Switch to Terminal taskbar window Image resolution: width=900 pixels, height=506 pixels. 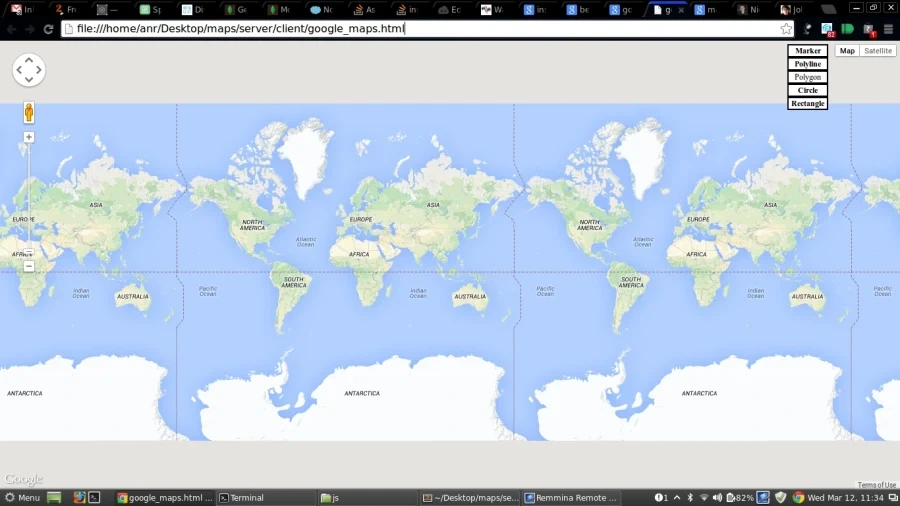(265, 497)
